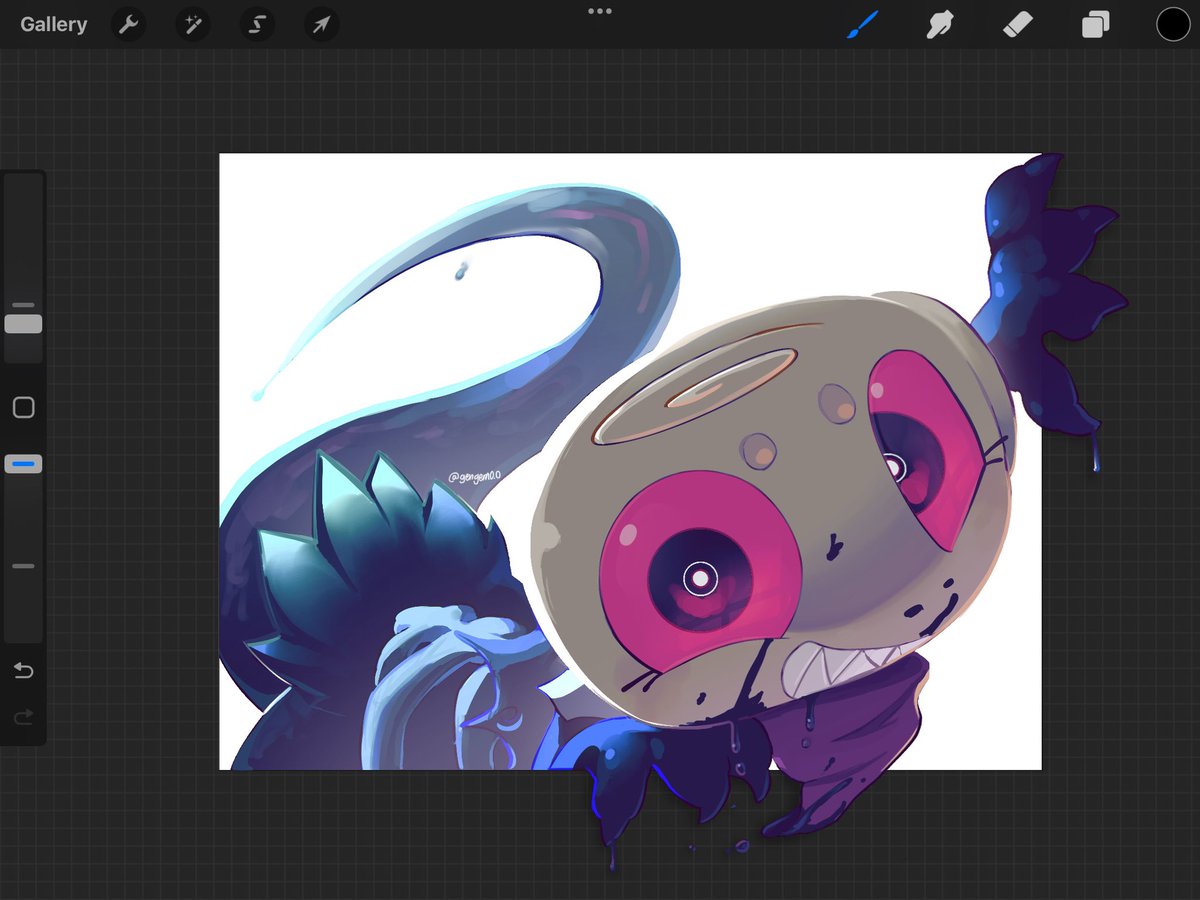Select the Eraser tool

click(x=1018, y=24)
